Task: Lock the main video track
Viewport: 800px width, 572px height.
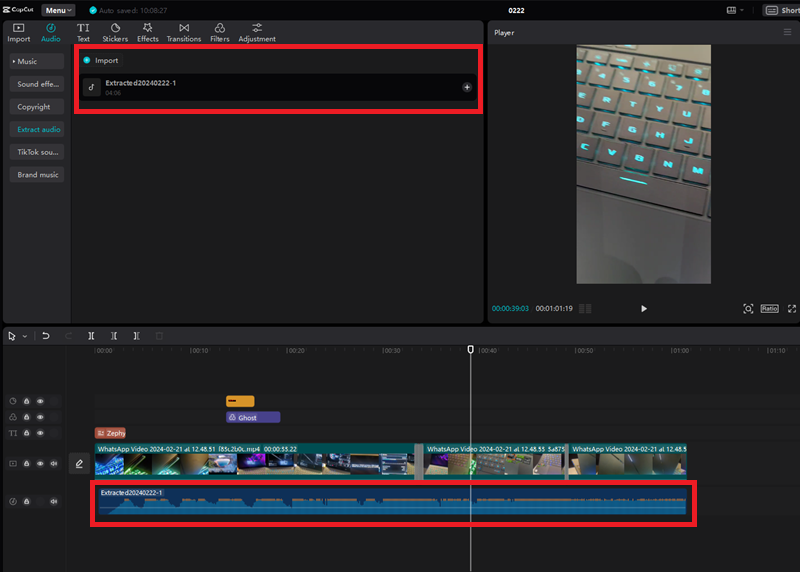Action: tap(26, 464)
